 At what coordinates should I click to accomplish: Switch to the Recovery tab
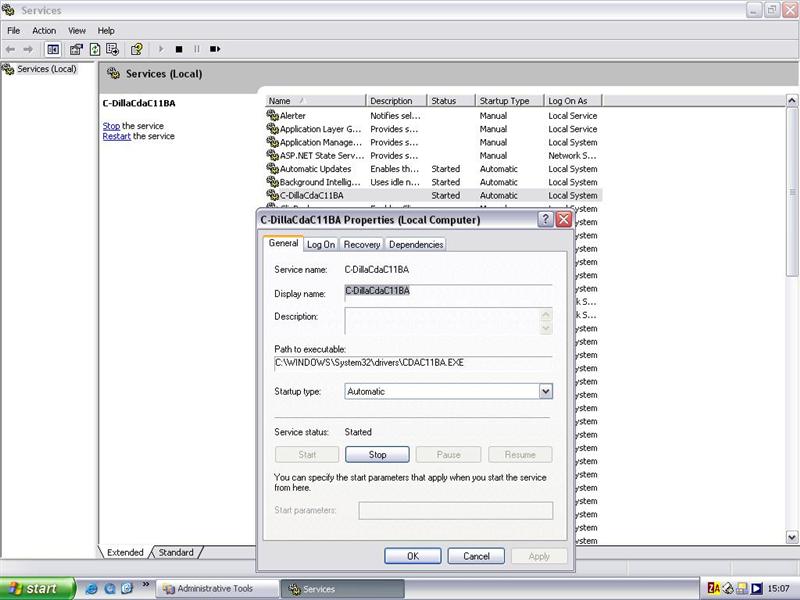point(362,244)
